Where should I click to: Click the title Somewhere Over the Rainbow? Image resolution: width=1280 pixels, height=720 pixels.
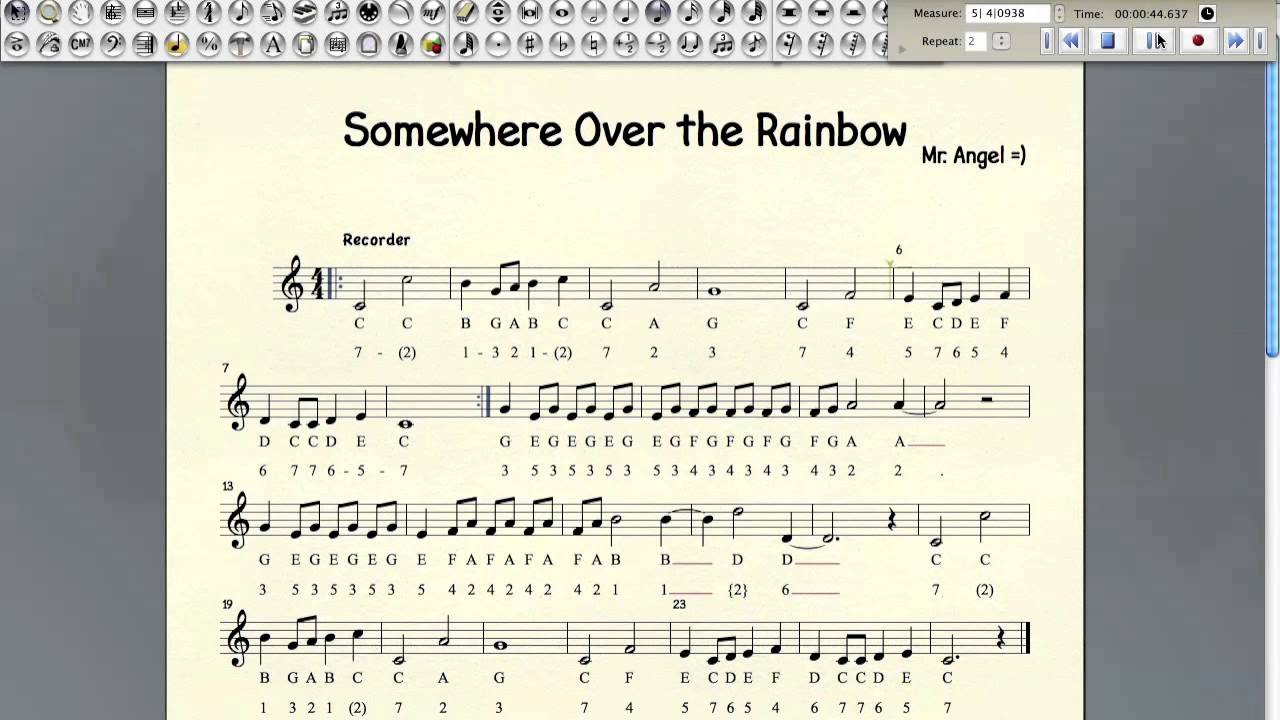pos(625,130)
